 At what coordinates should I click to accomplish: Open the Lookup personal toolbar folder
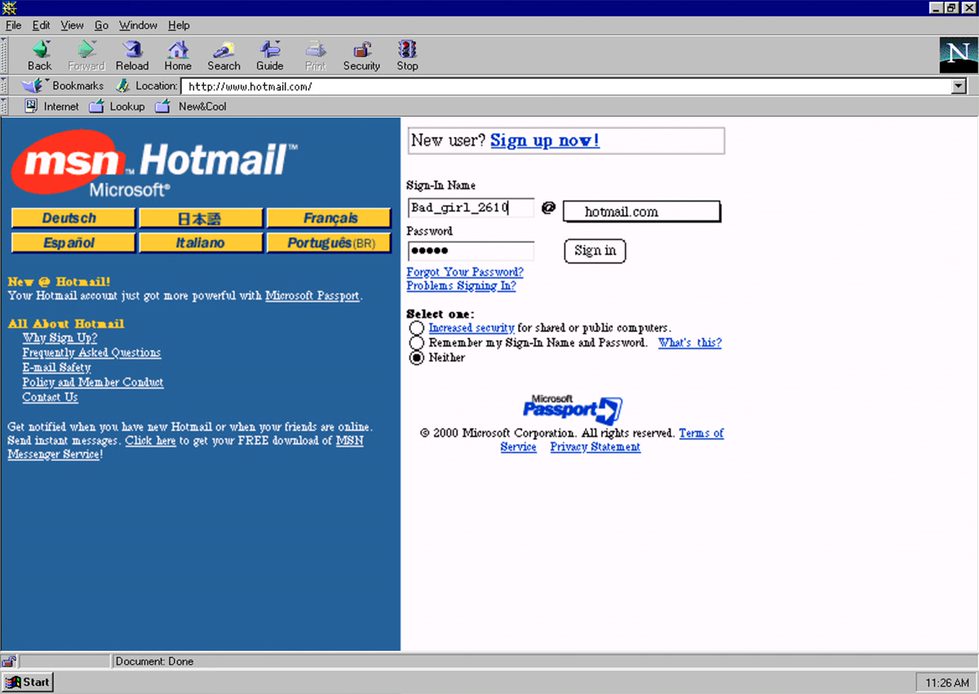(117, 106)
